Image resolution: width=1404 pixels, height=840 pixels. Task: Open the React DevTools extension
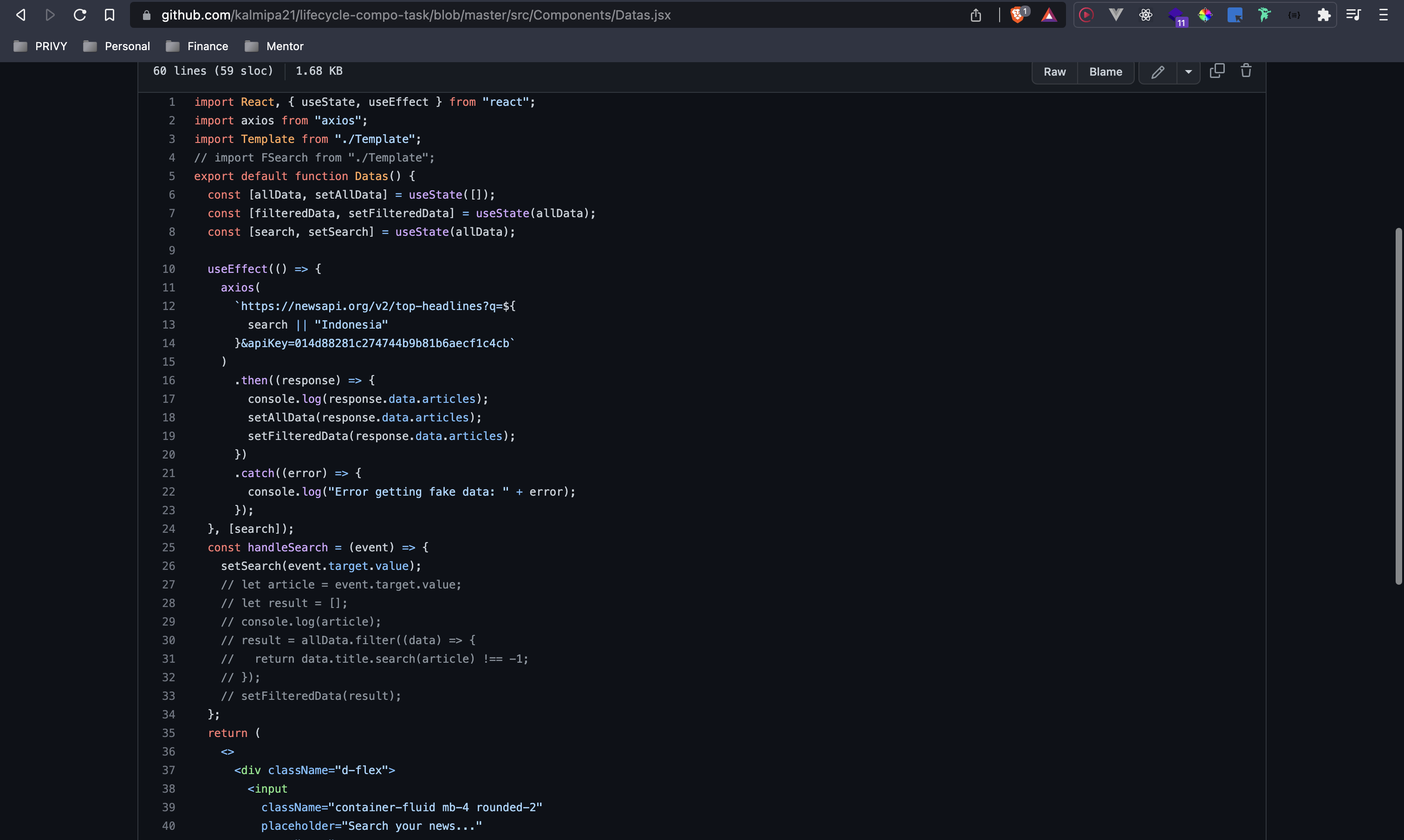tap(1146, 15)
